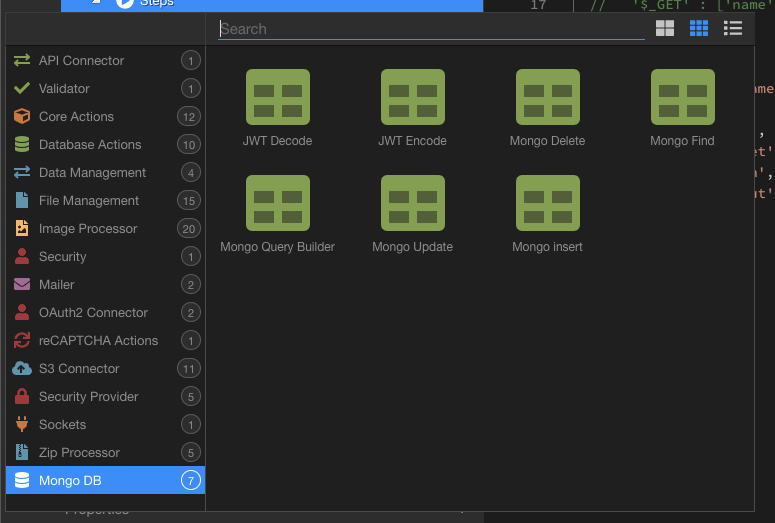
Task: Open the reCAPTCHA Actions category
Action: point(105,340)
